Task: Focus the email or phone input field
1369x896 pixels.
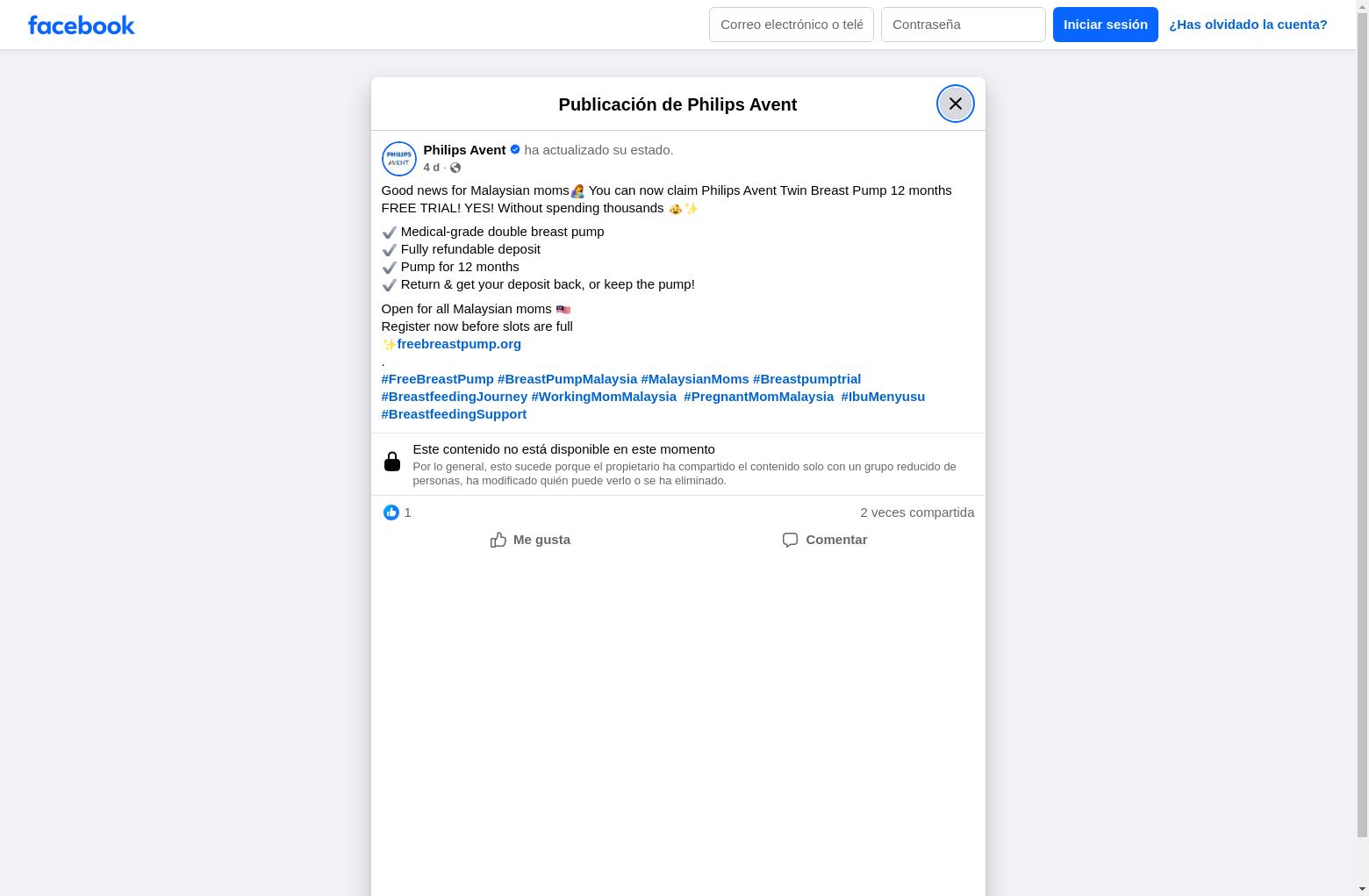Action: click(792, 25)
